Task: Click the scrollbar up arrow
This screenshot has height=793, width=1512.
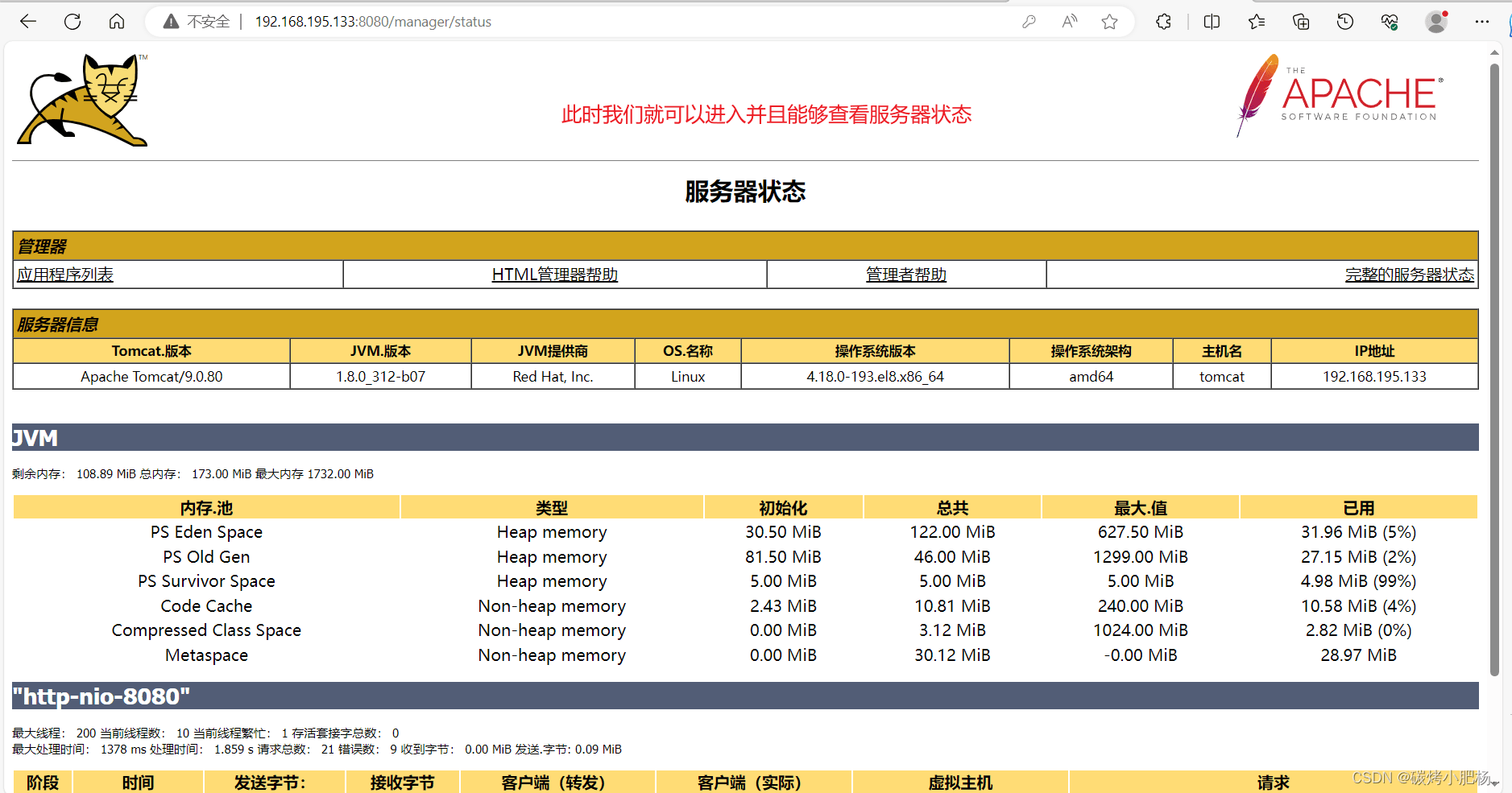Action: (1495, 53)
